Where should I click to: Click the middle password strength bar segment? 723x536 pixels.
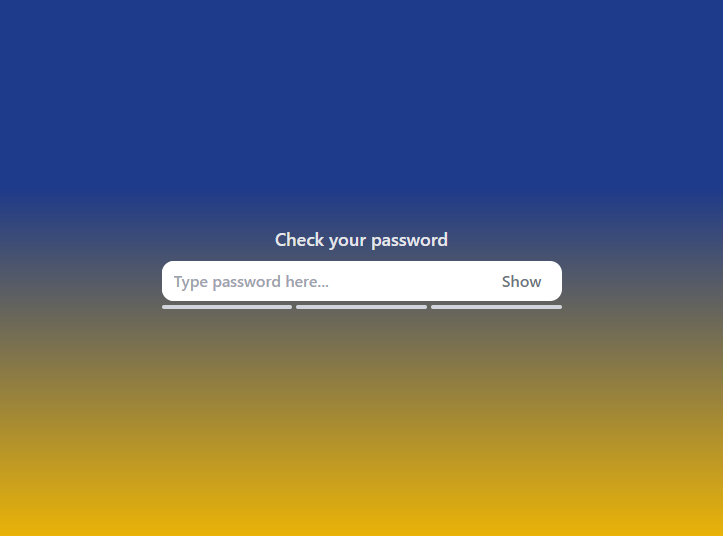[362, 307]
